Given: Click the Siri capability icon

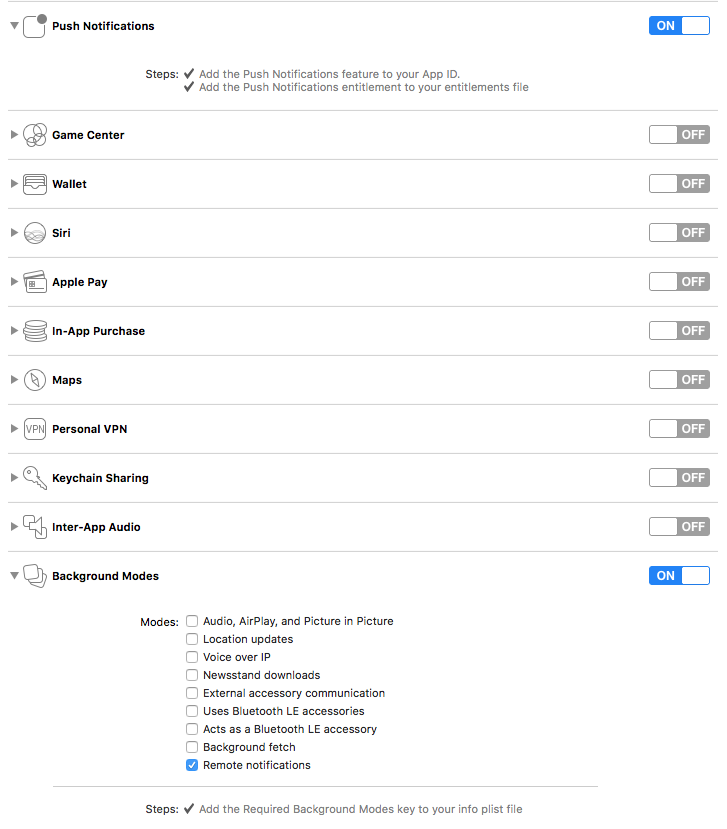Looking at the screenshot, I should click(x=35, y=233).
